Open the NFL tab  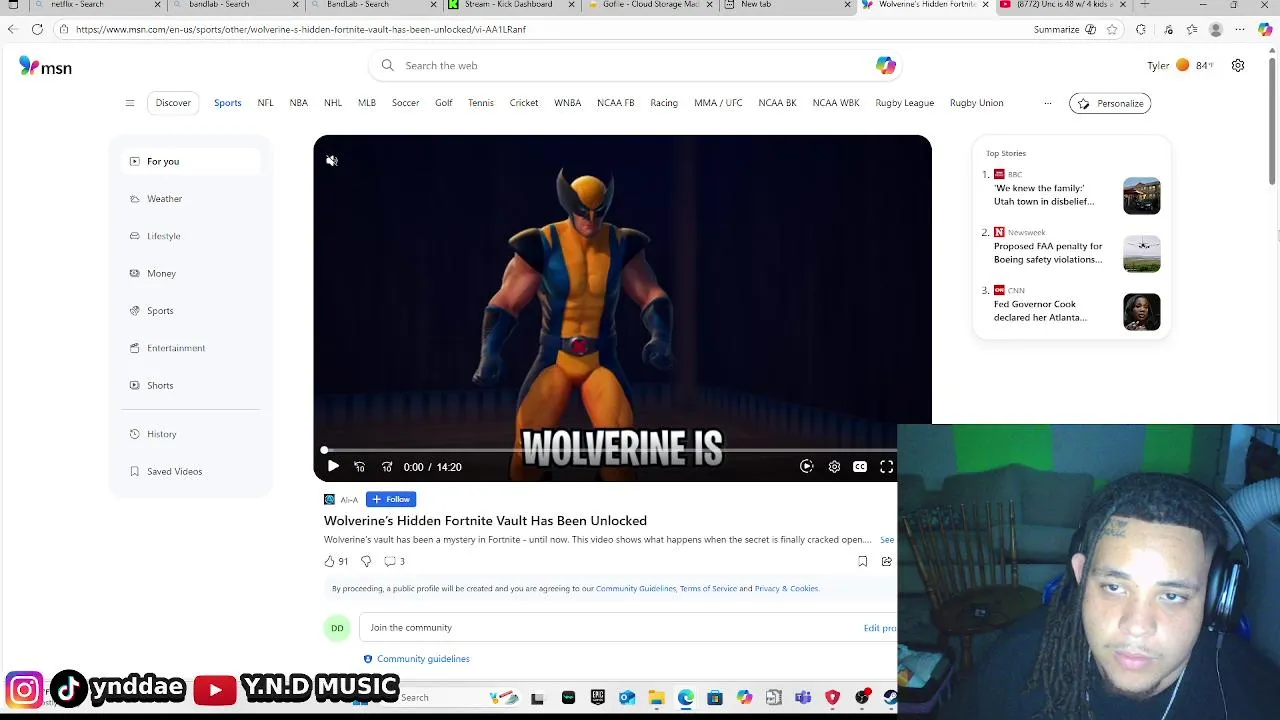click(265, 103)
